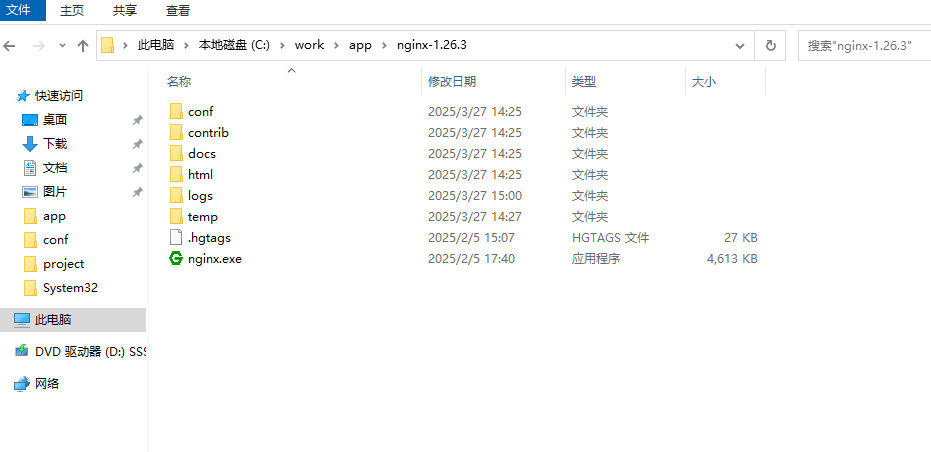Click the address bar folder icon
The image size is (931, 452).
(107, 45)
